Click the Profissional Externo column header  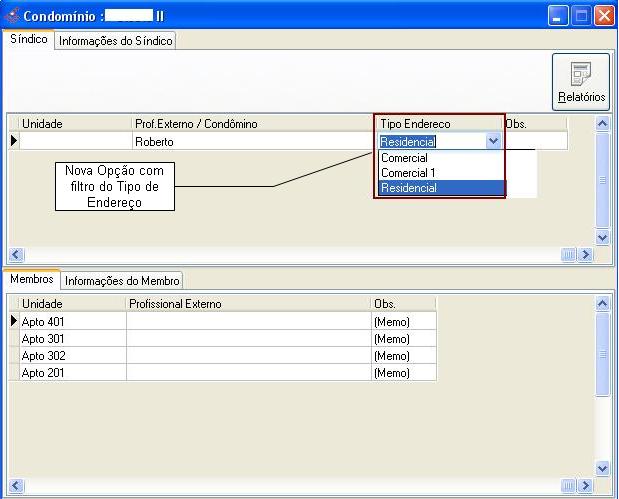[x=248, y=303]
